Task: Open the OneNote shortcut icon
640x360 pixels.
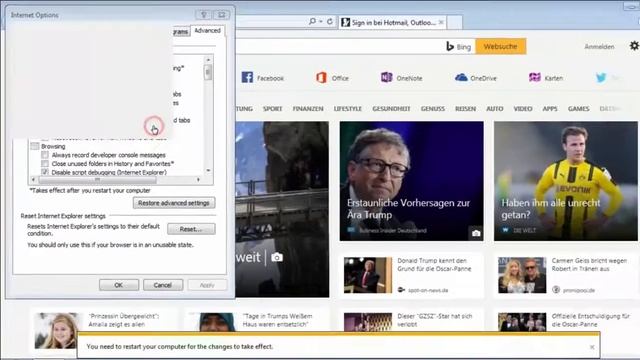Action: pos(387,78)
